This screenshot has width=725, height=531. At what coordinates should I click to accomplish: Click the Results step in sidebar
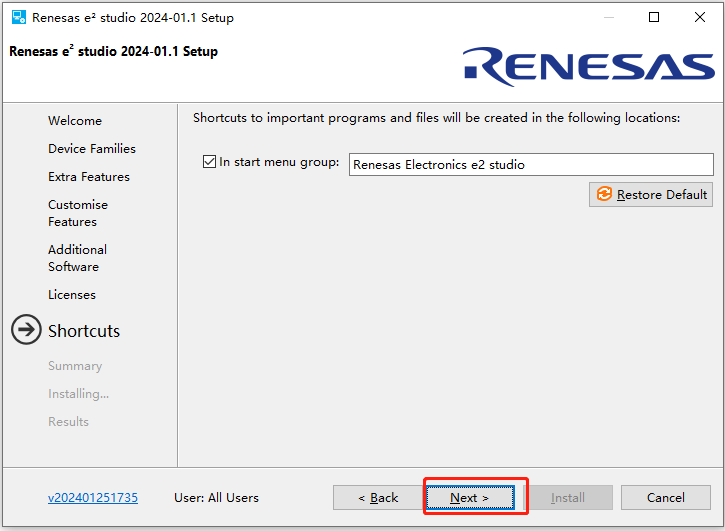(68, 422)
